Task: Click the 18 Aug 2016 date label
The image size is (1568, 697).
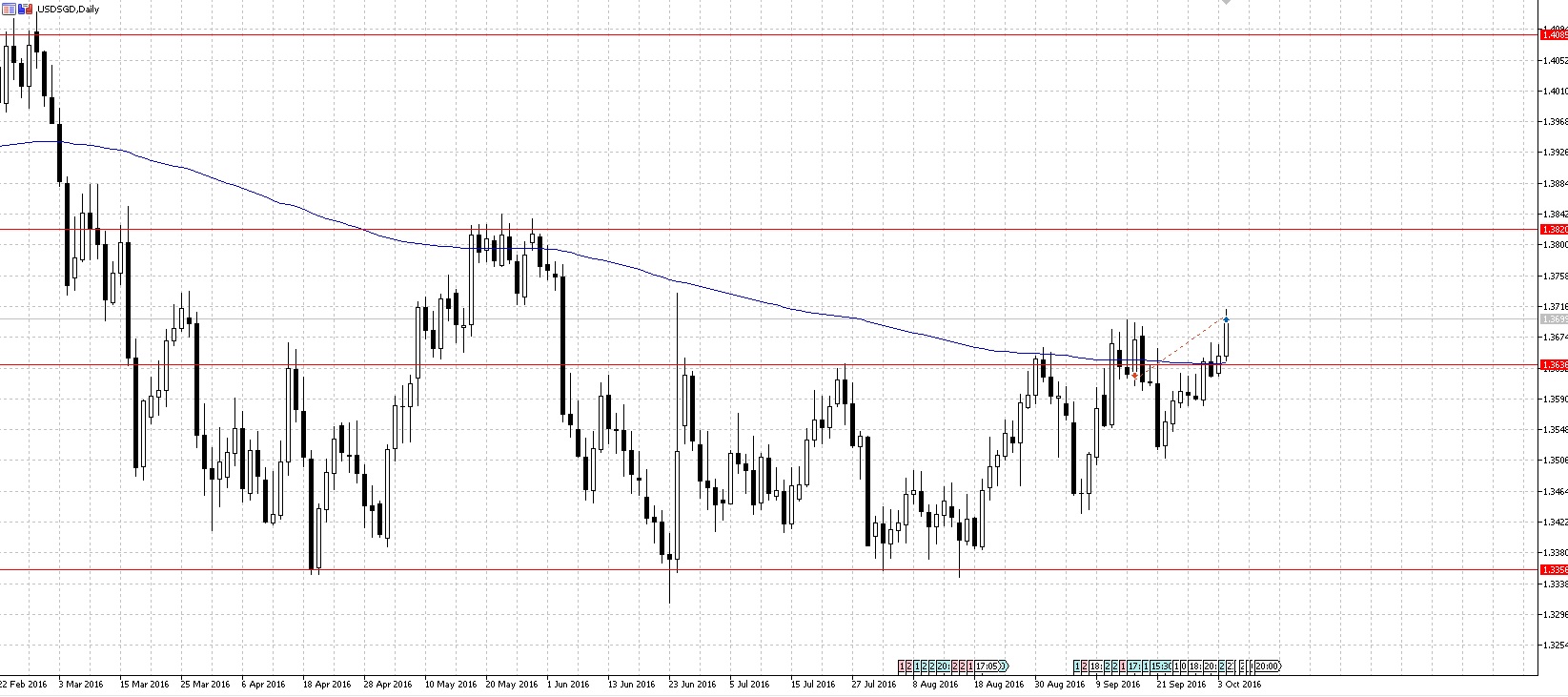Action: tap(998, 684)
